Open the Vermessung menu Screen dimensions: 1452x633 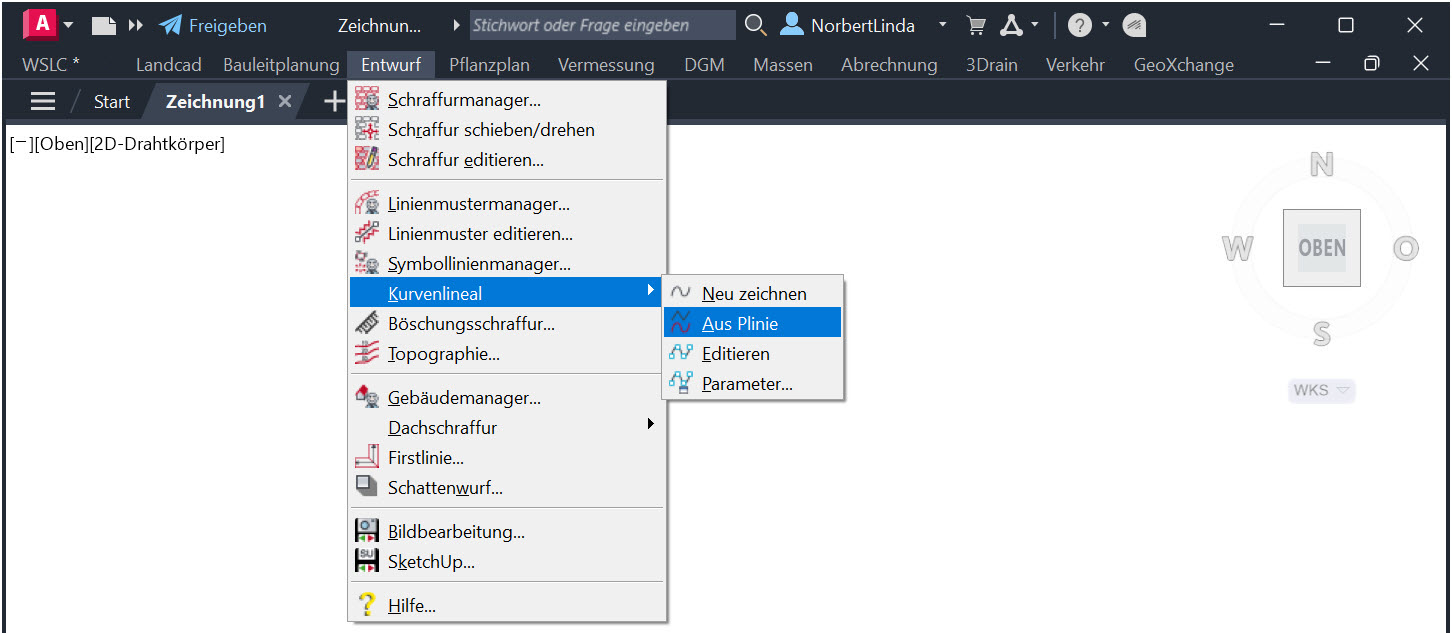point(606,65)
